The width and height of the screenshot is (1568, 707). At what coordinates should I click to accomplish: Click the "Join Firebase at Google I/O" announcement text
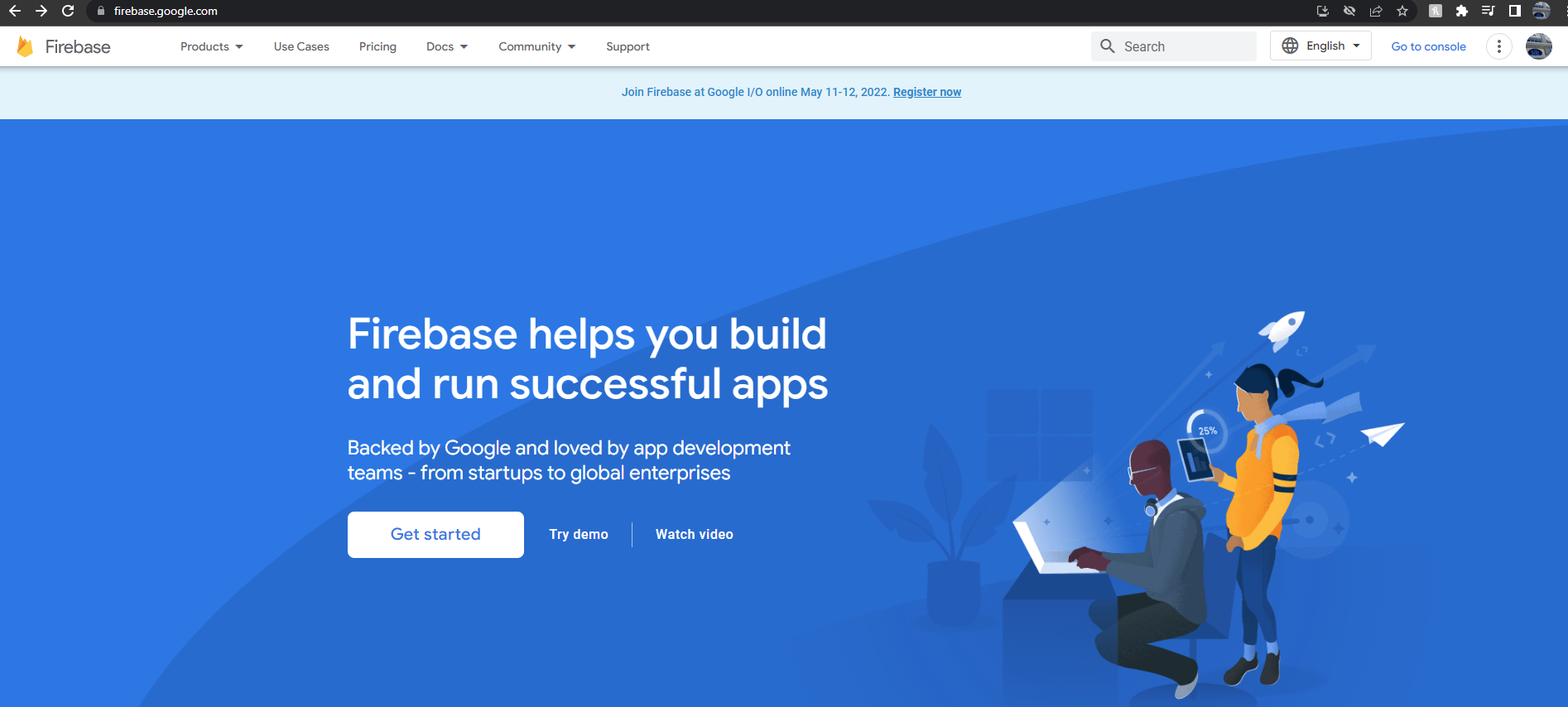click(x=756, y=92)
